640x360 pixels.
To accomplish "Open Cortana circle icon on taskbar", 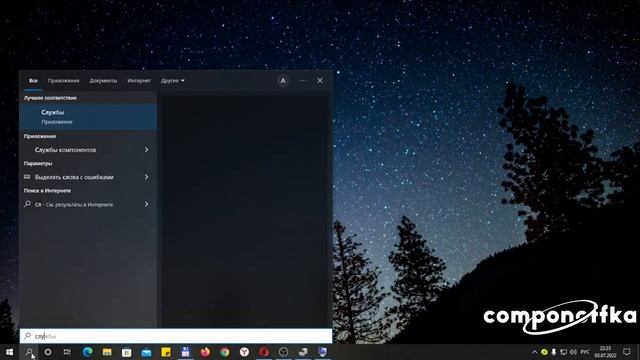I will point(48,352).
